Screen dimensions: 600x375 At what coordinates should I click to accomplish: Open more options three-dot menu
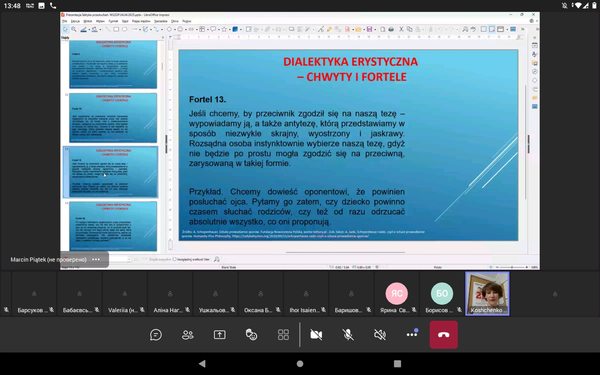click(x=412, y=334)
